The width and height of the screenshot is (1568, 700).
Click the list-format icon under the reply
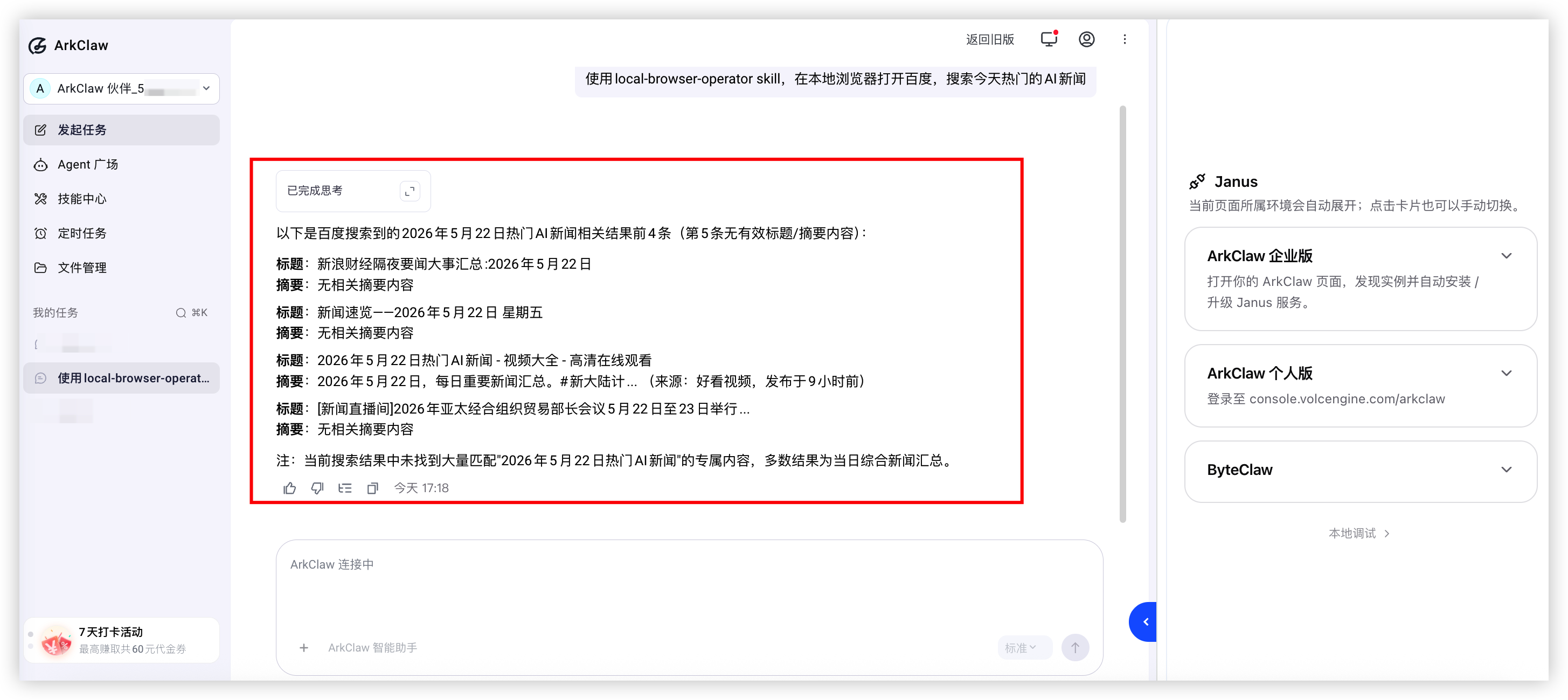pyautogui.click(x=345, y=488)
